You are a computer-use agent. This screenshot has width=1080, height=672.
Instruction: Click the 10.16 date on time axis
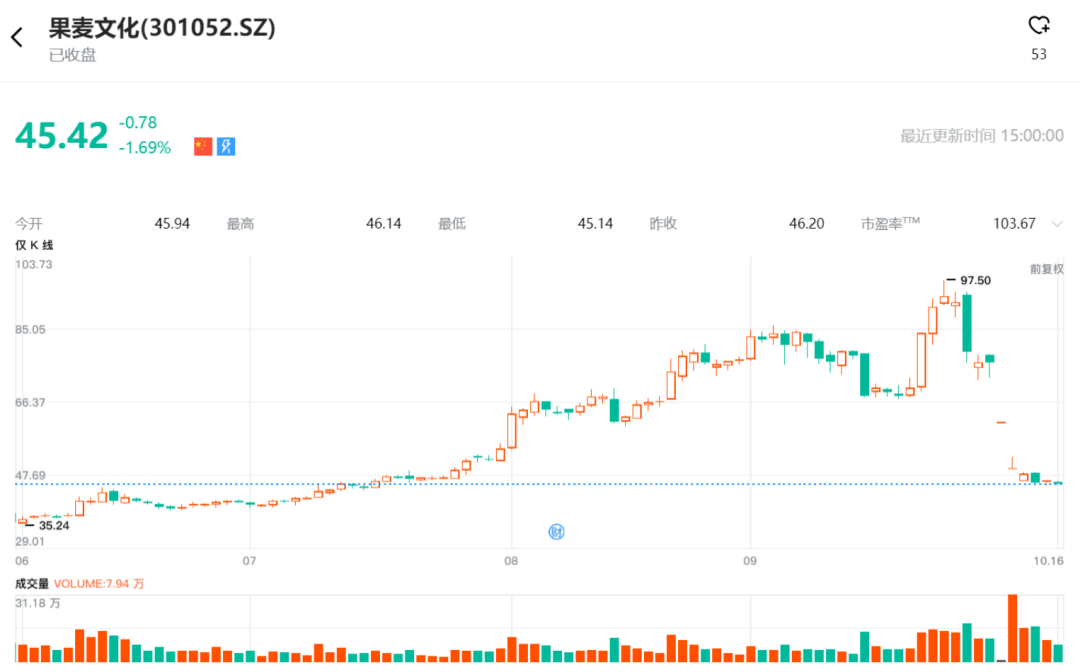(1048, 561)
